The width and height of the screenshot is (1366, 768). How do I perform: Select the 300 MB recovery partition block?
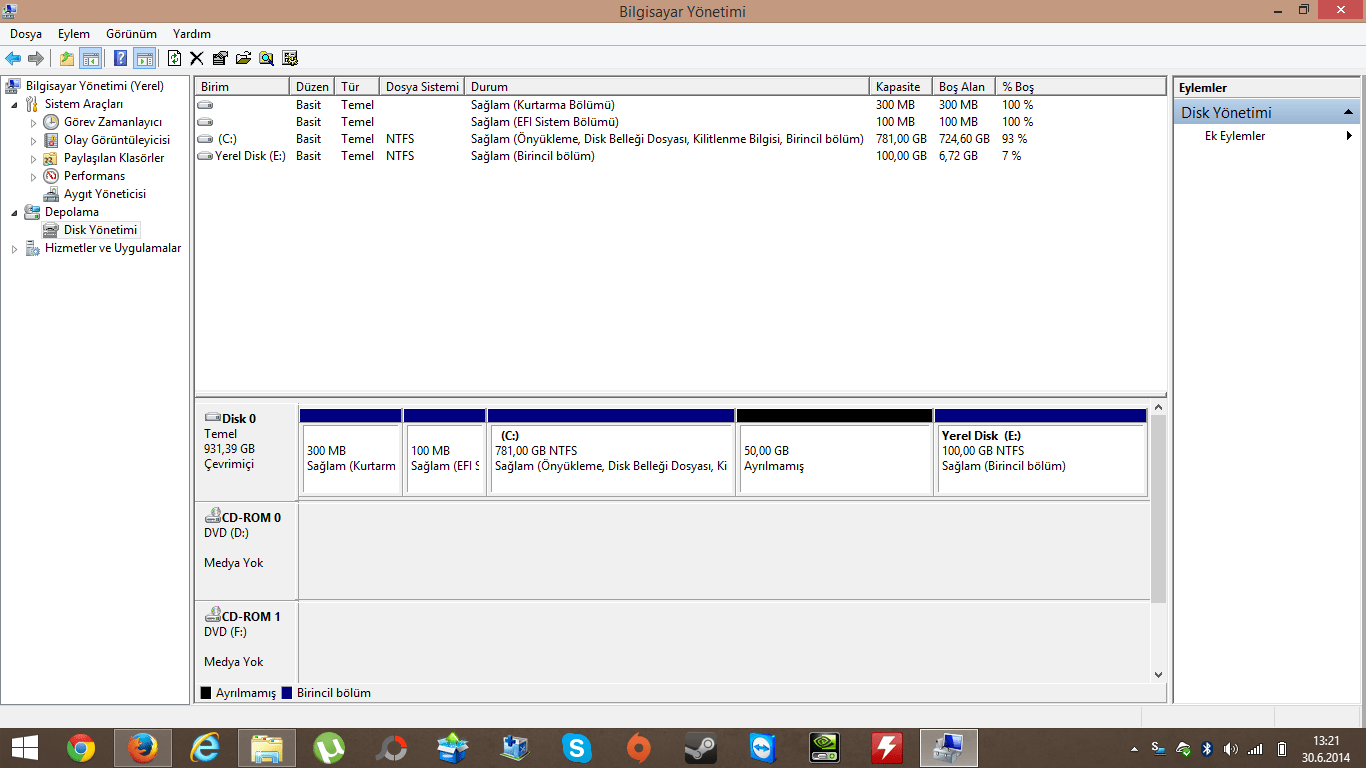click(x=350, y=451)
